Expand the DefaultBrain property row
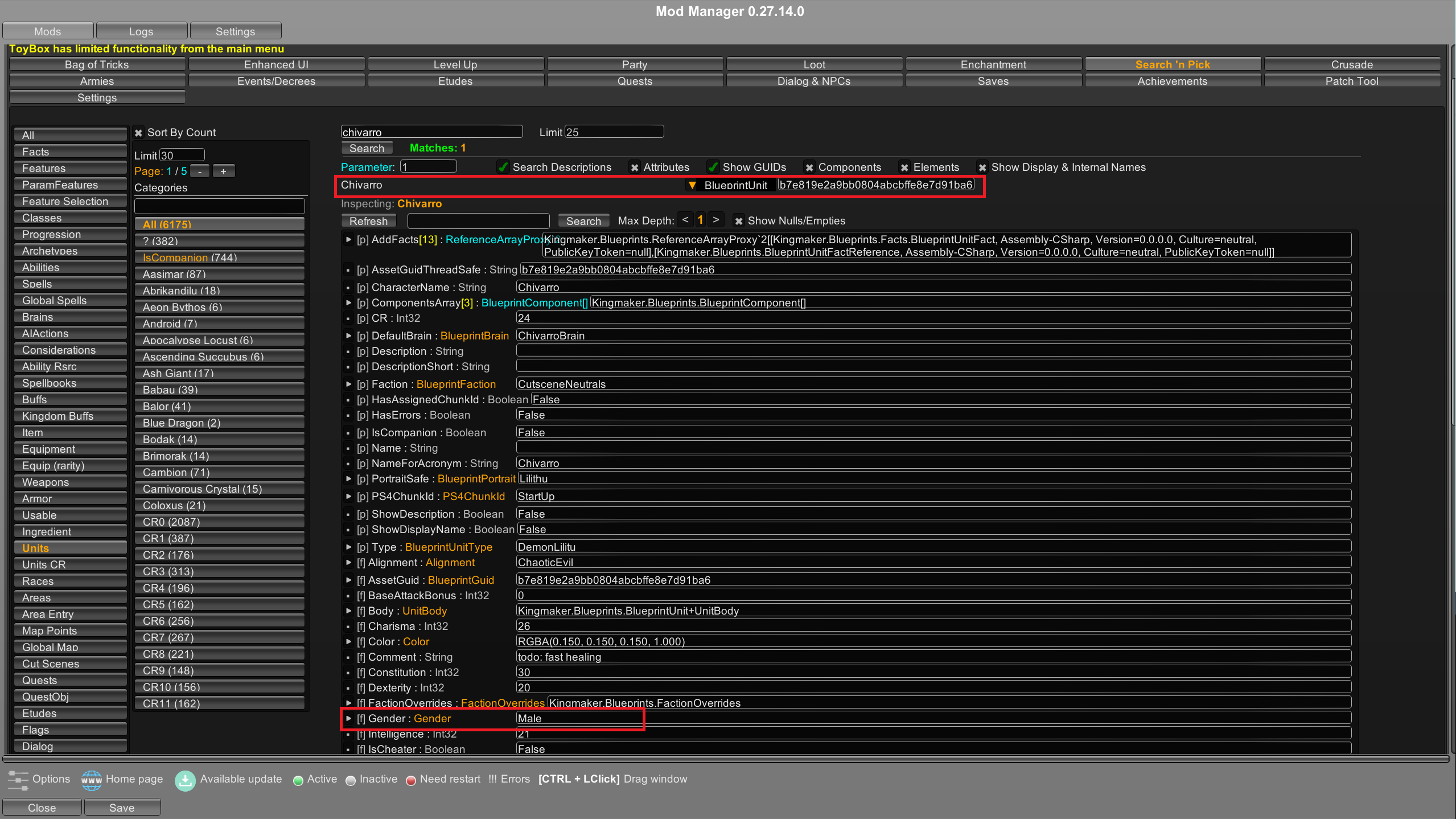Viewport: 1456px width, 819px height. pos(348,336)
